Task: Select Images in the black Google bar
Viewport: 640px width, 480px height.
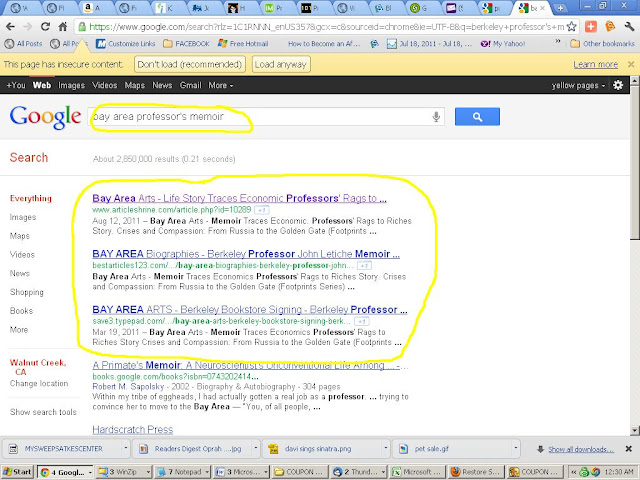Action: pyautogui.click(x=71, y=85)
